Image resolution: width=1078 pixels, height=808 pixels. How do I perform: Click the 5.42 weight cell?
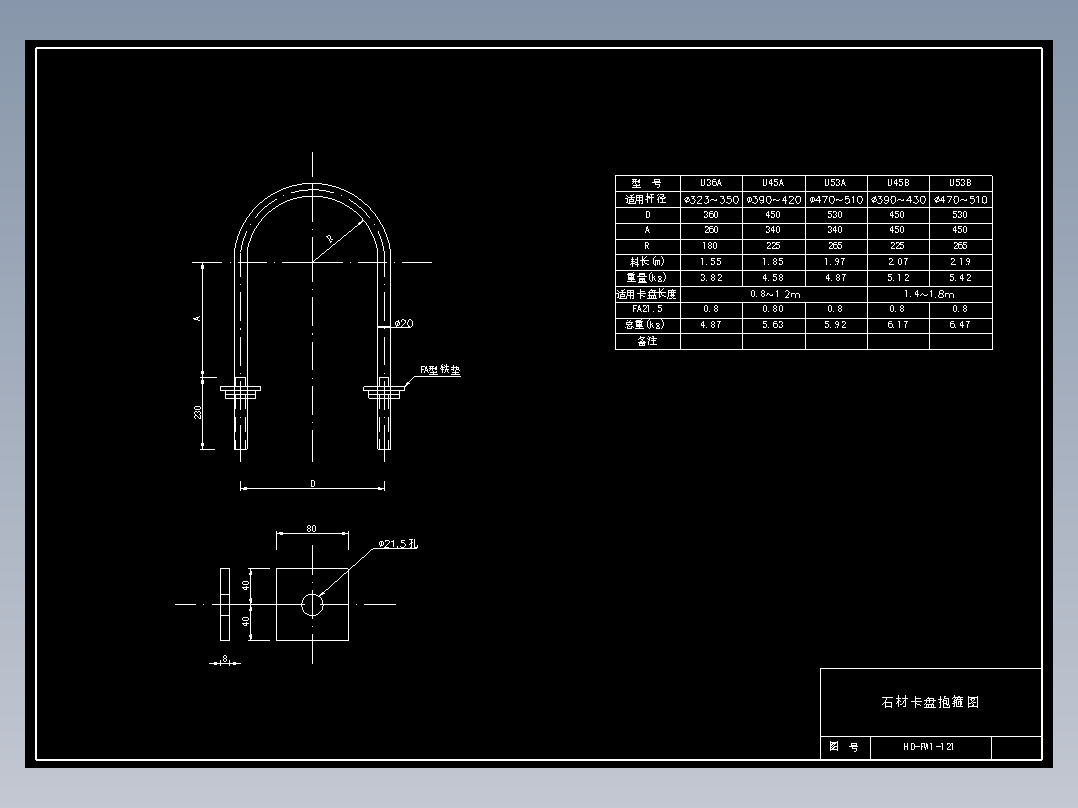(960, 278)
